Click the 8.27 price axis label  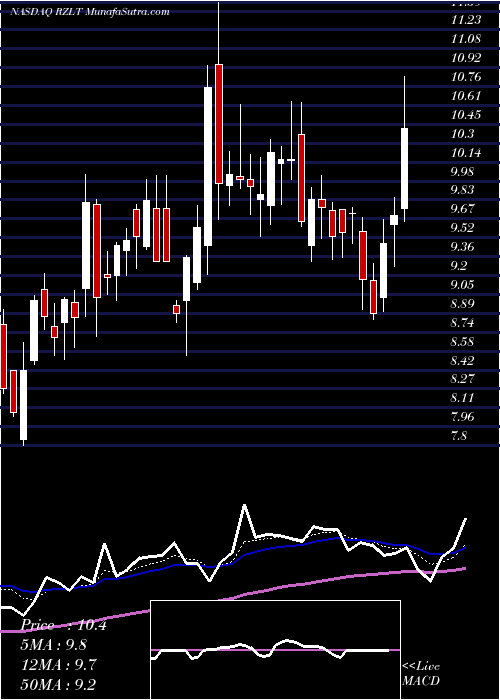point(464,379)
